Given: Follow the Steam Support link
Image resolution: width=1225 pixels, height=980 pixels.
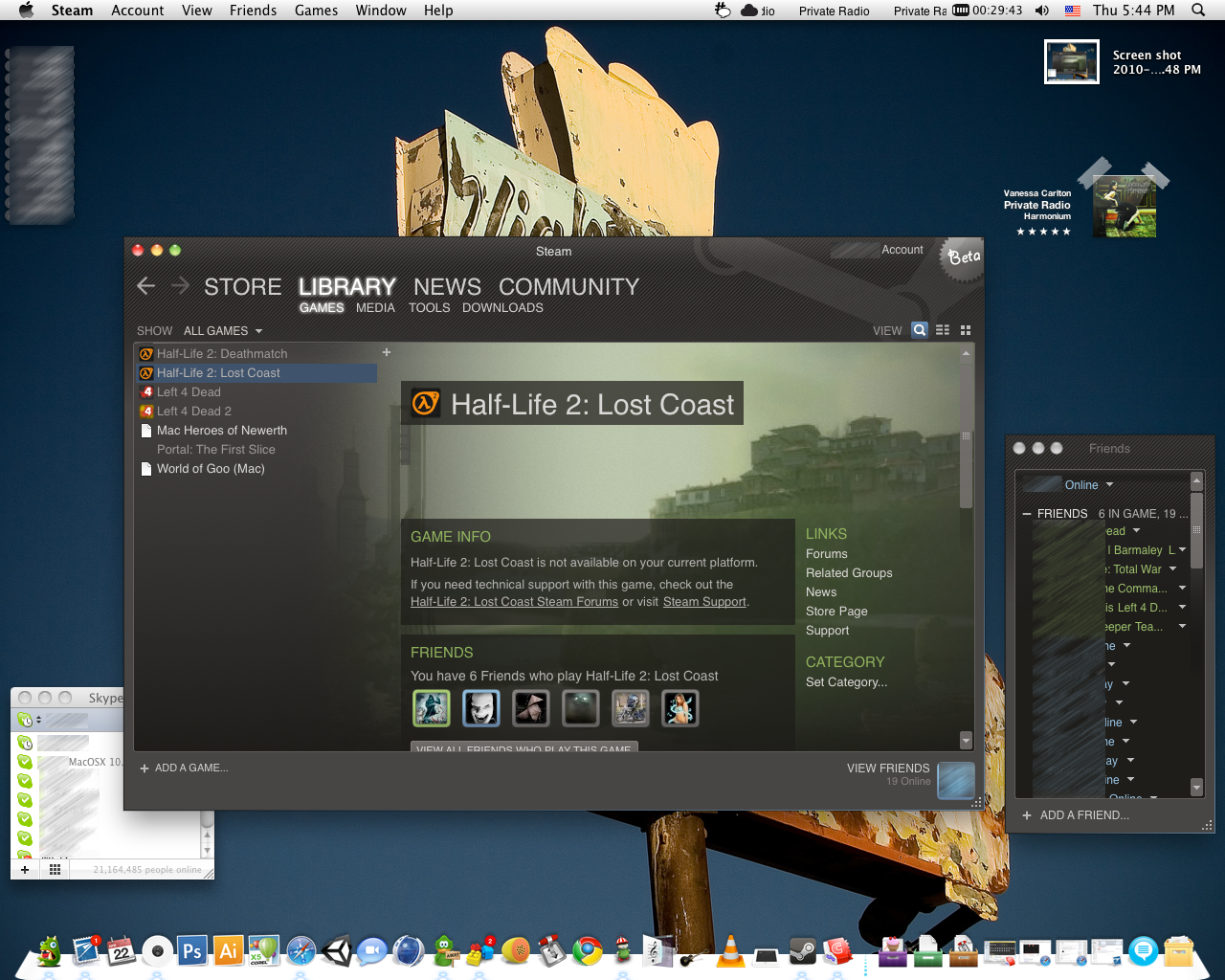Looking at the screenshot, I should (704, 602).
